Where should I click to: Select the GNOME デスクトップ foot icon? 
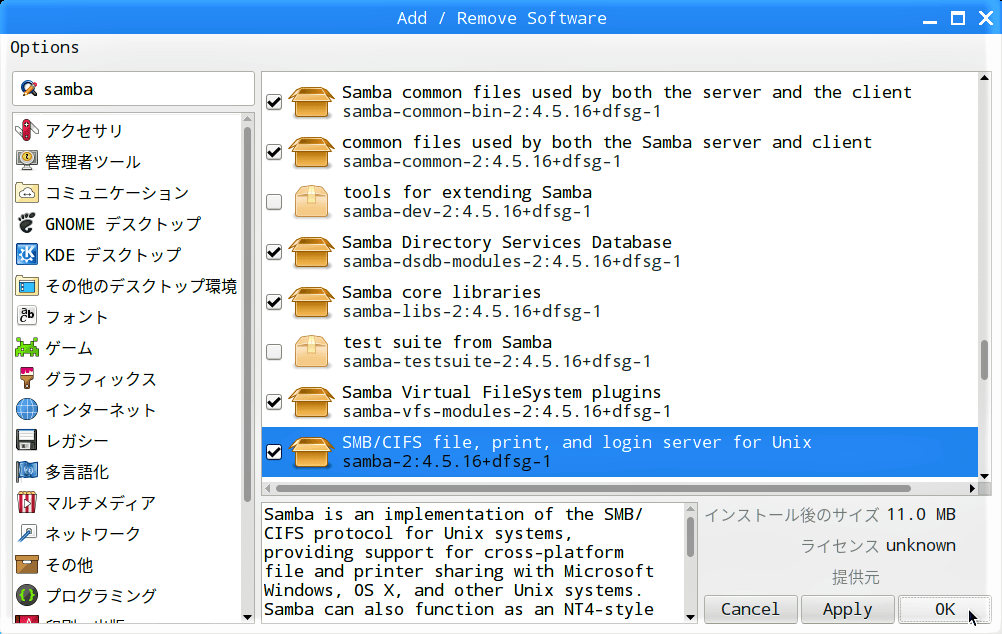27,223
